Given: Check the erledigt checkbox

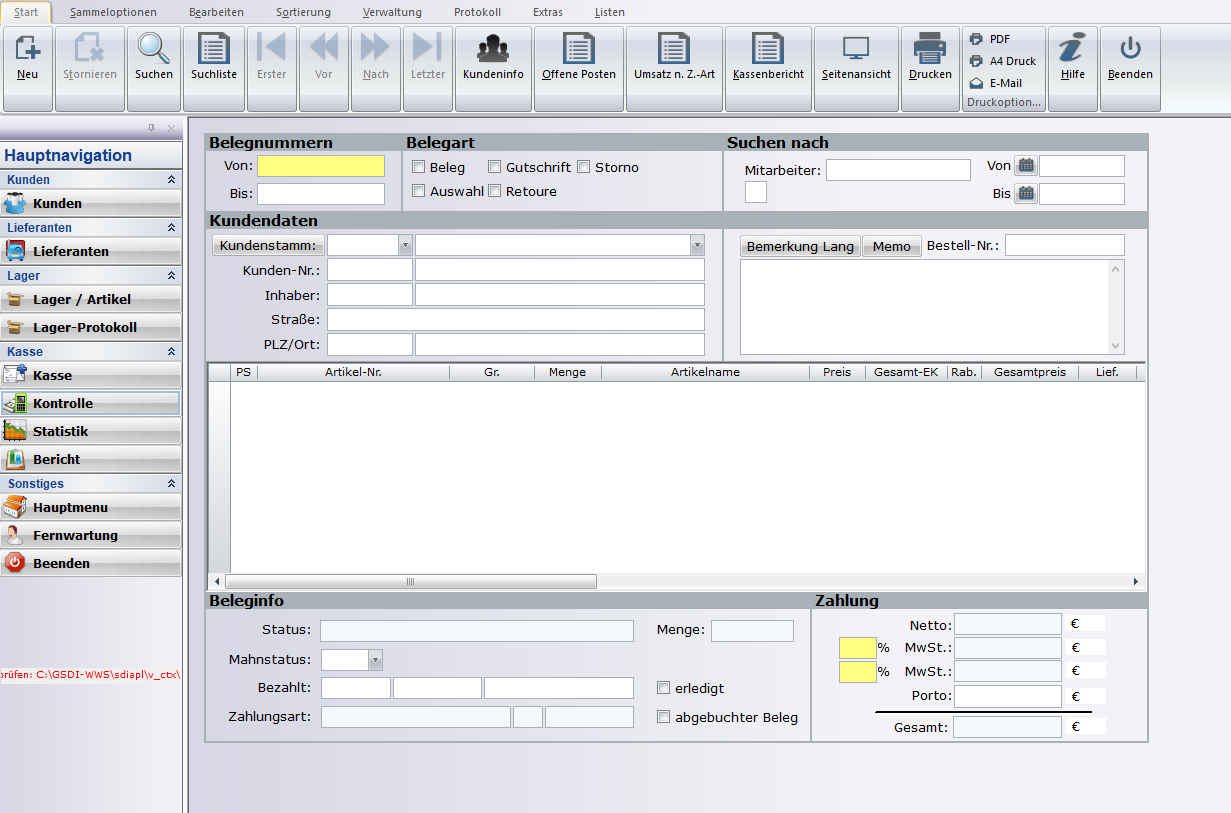Looking at the screenshot, I should (664, 688).
